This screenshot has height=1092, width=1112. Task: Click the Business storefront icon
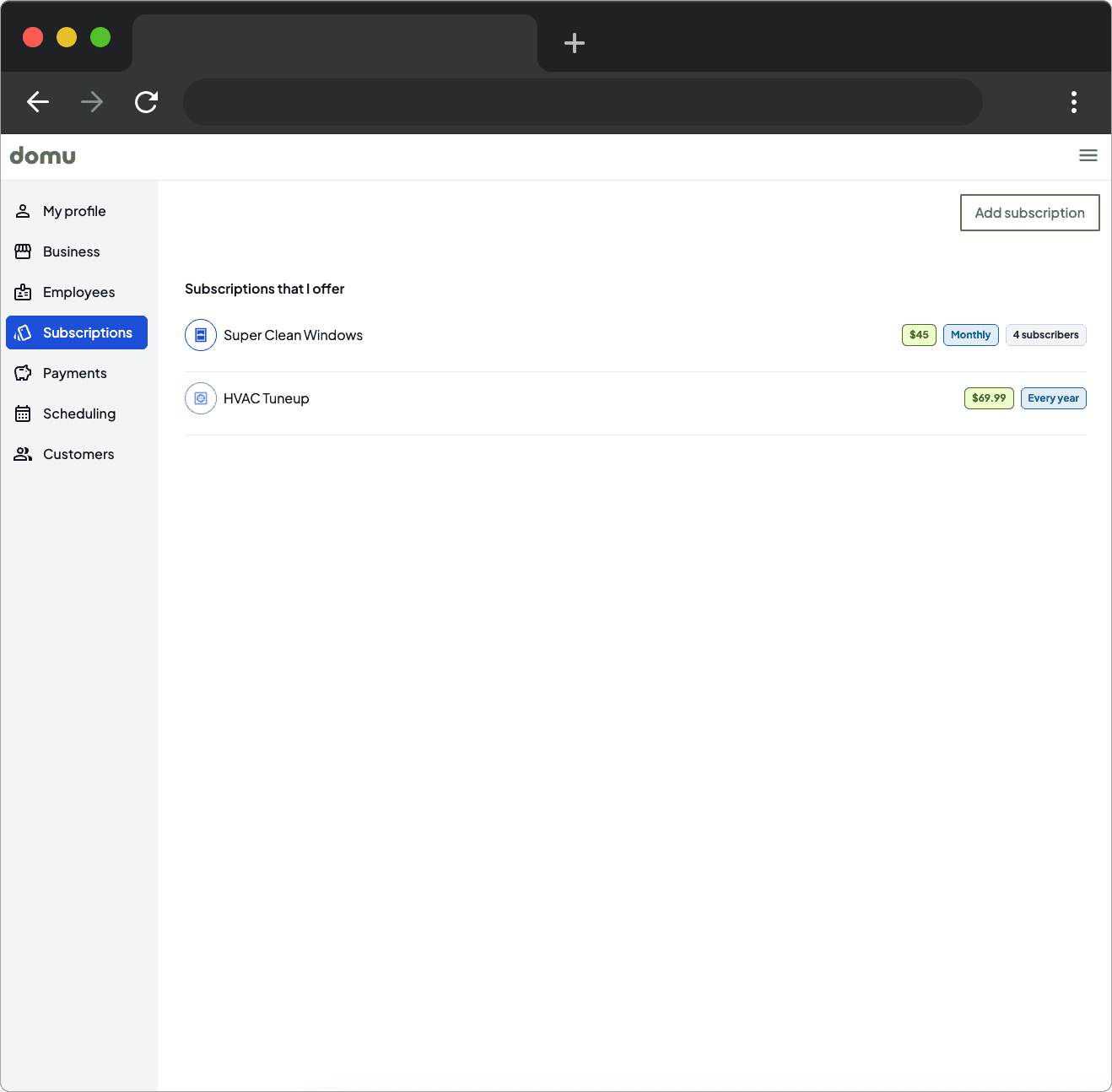coord(23,251)
